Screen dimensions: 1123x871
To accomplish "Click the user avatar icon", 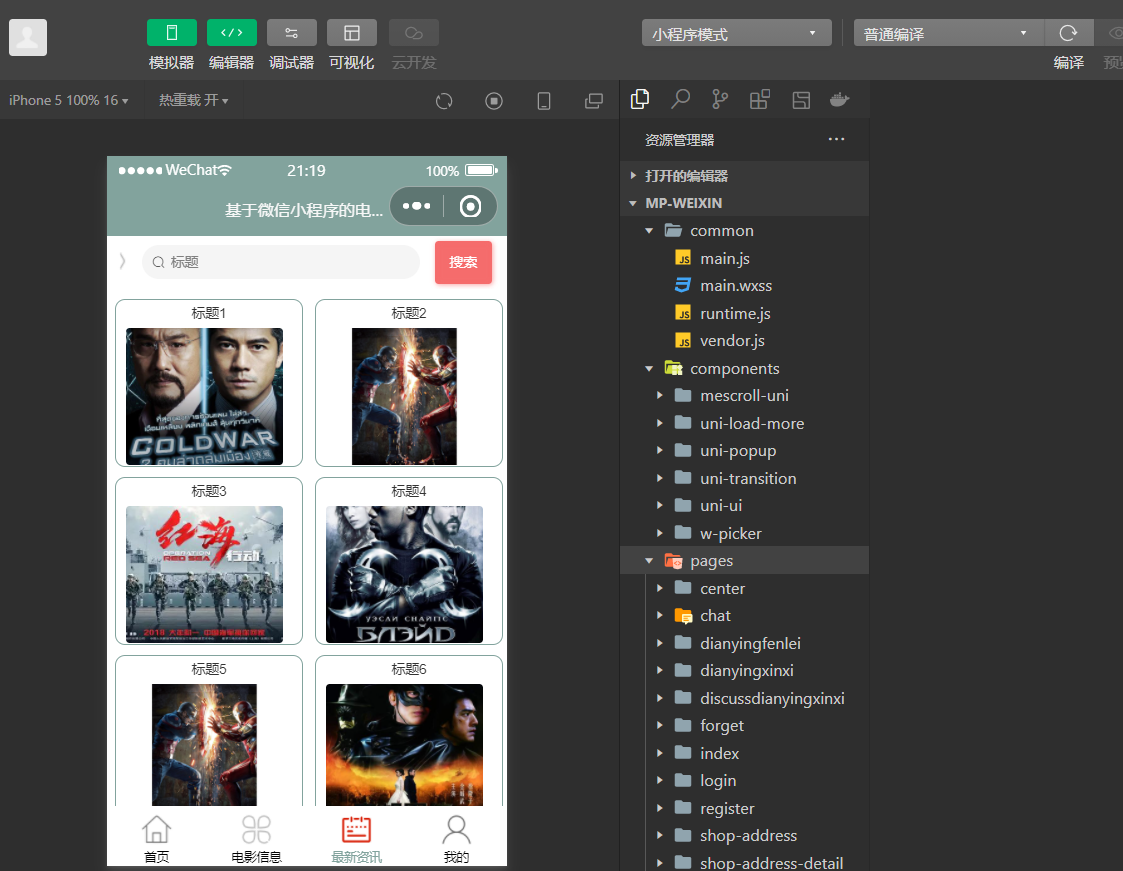I will point(28,37).
